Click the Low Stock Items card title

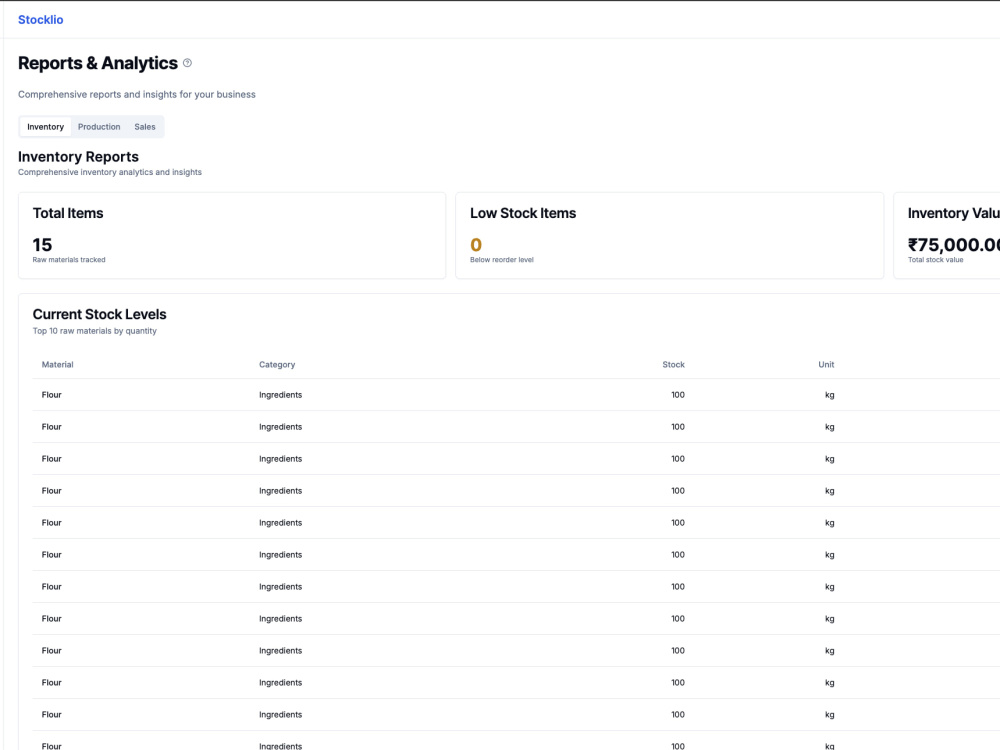click(x=523, y=213)
